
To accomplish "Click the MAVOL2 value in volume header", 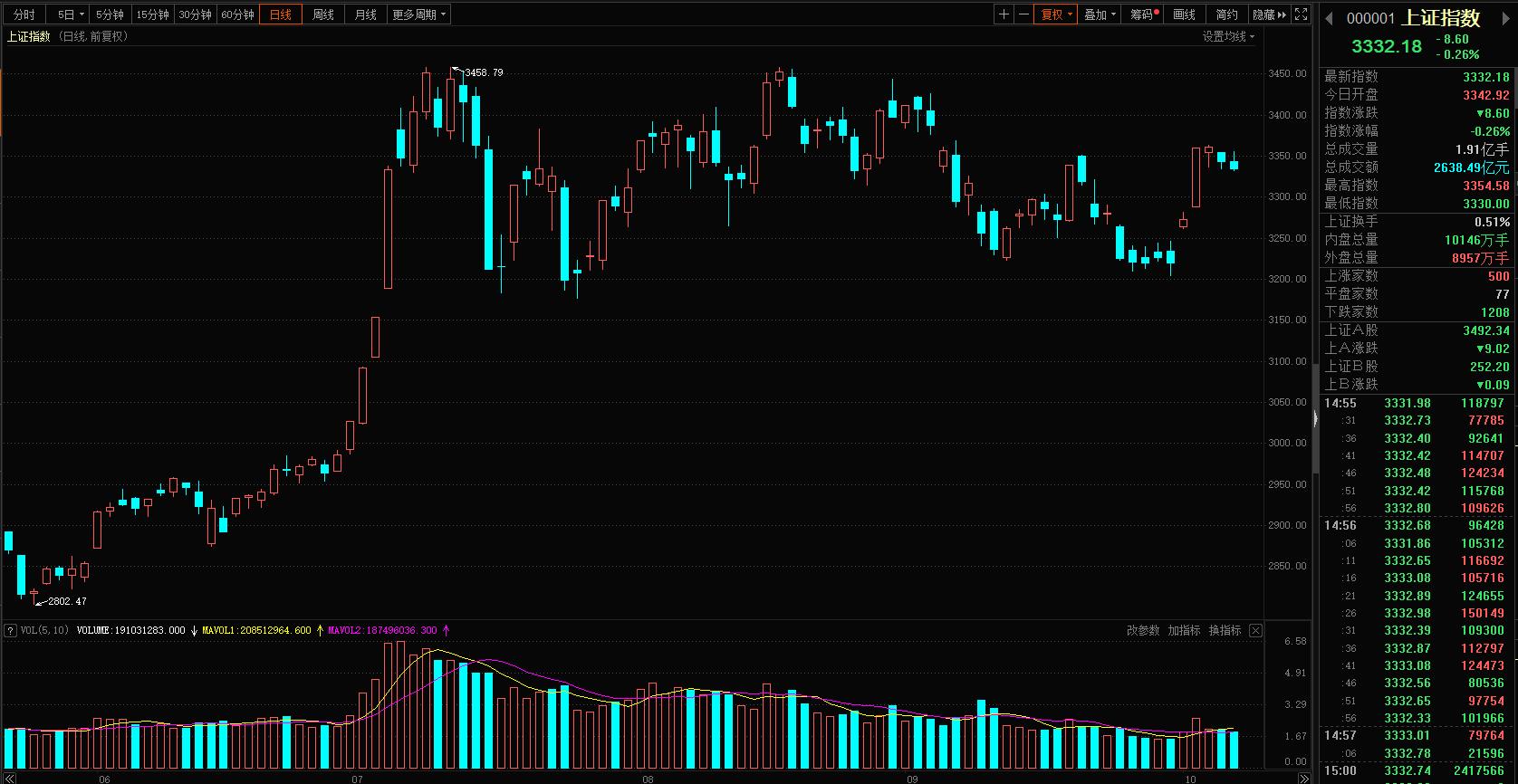I will point(382,630).
